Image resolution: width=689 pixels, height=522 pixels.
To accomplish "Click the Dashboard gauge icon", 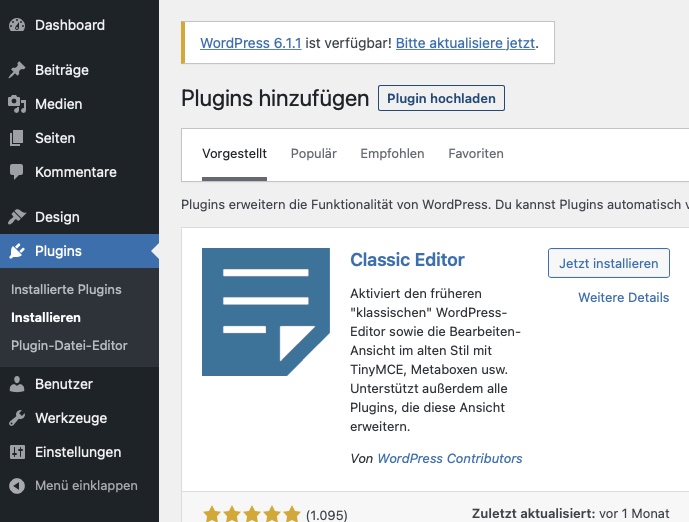I will click(x=17, y=25).
